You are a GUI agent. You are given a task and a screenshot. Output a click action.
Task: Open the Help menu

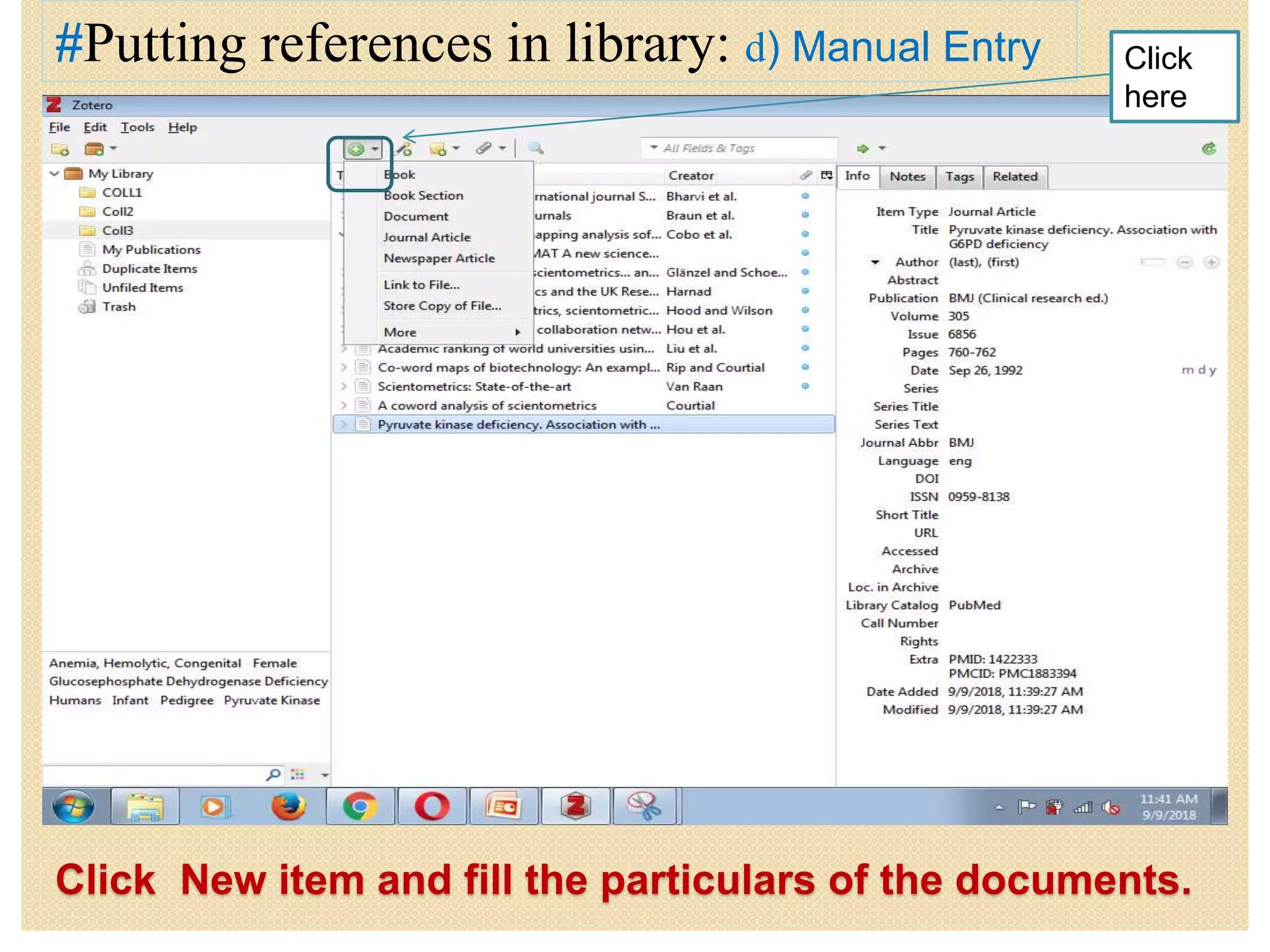[x=182, y=127]
